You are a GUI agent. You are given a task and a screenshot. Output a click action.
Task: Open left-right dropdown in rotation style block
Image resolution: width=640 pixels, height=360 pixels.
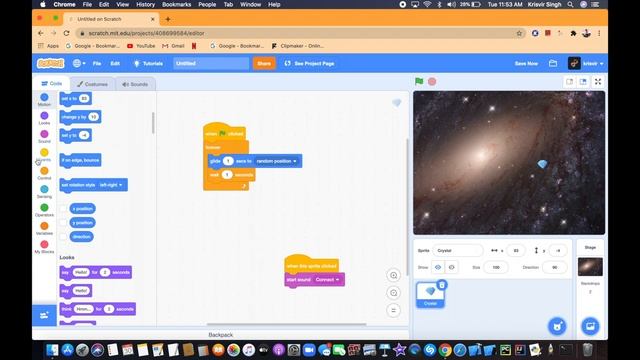[111, 185]
